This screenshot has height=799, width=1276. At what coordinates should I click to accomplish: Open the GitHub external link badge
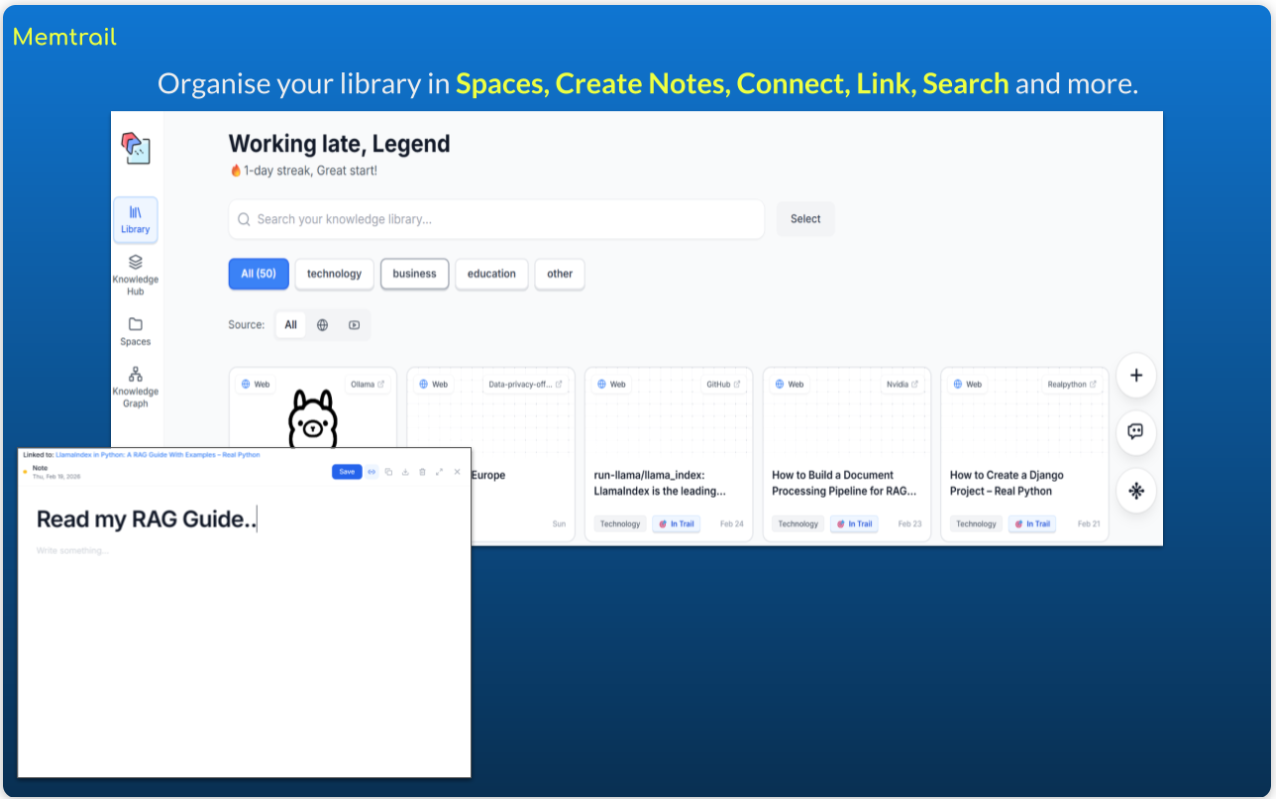click(723, 384)
